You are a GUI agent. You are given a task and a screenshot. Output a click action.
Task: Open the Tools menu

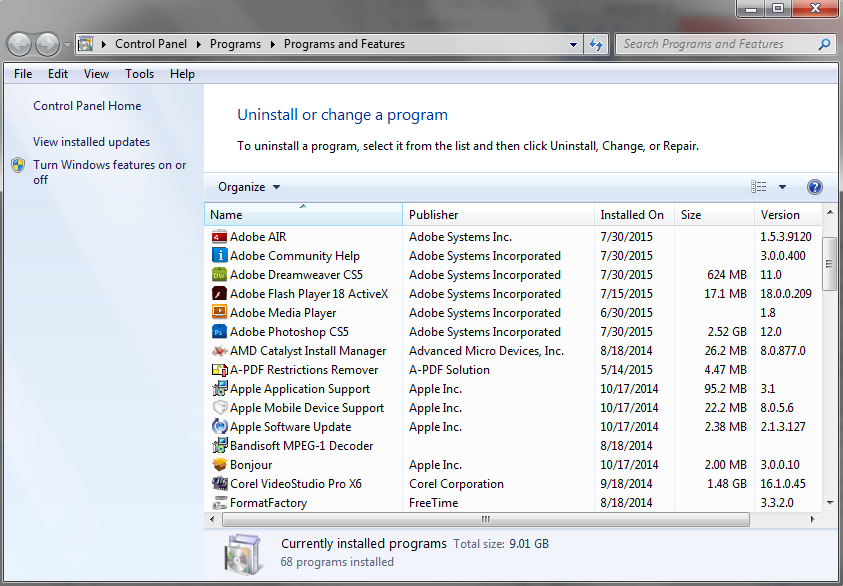pos(139,74)
